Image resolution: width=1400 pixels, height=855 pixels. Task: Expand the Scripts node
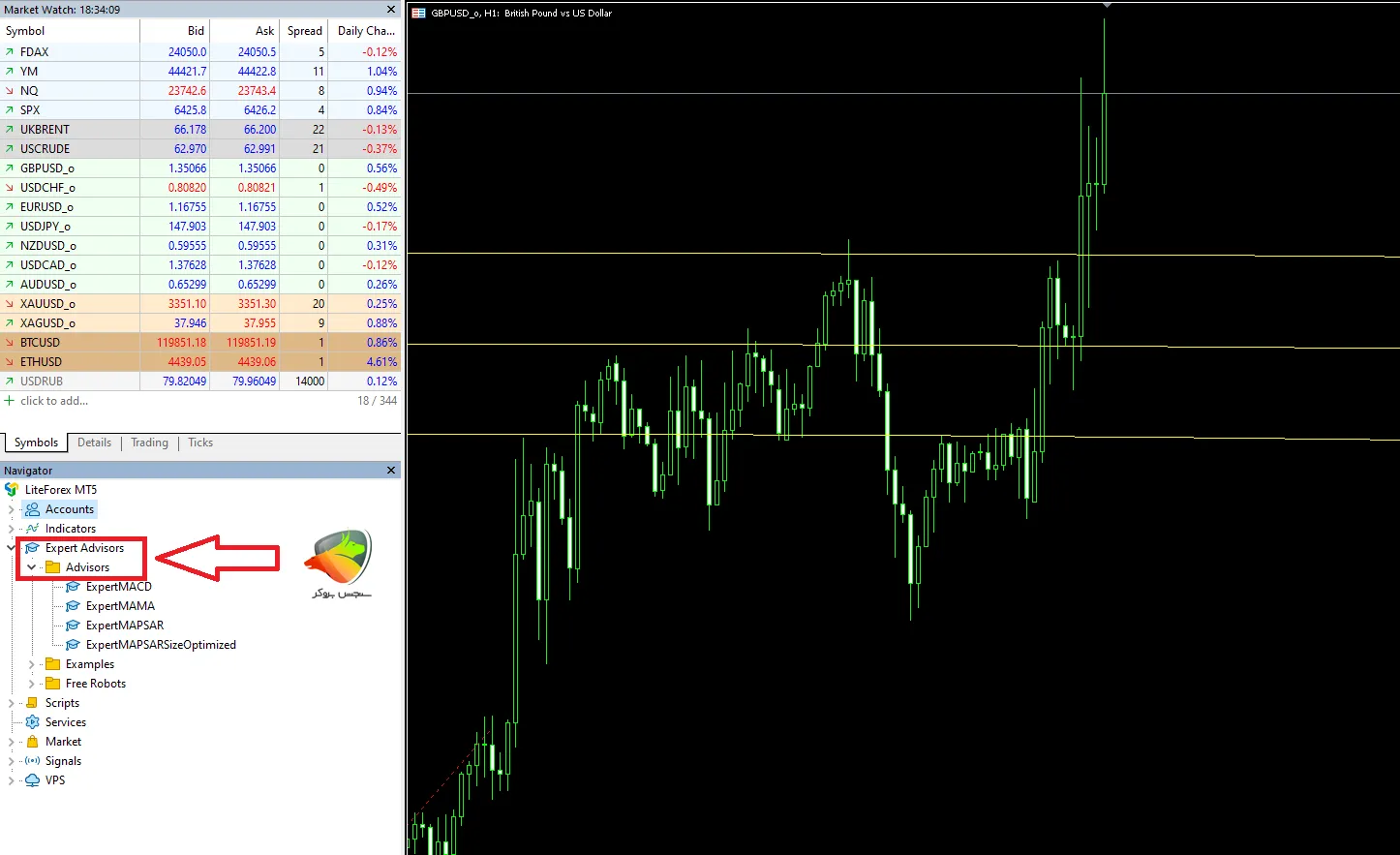[11, 703]
